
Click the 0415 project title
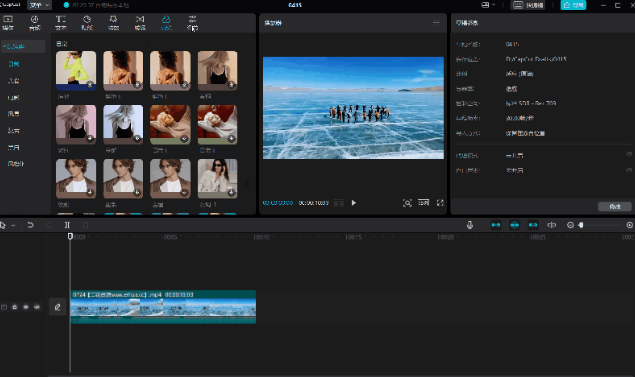point(295,5)
